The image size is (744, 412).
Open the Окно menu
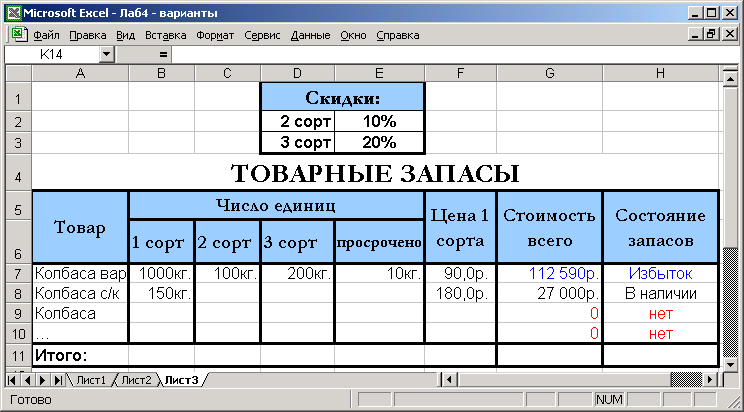(x=353, y=35)
